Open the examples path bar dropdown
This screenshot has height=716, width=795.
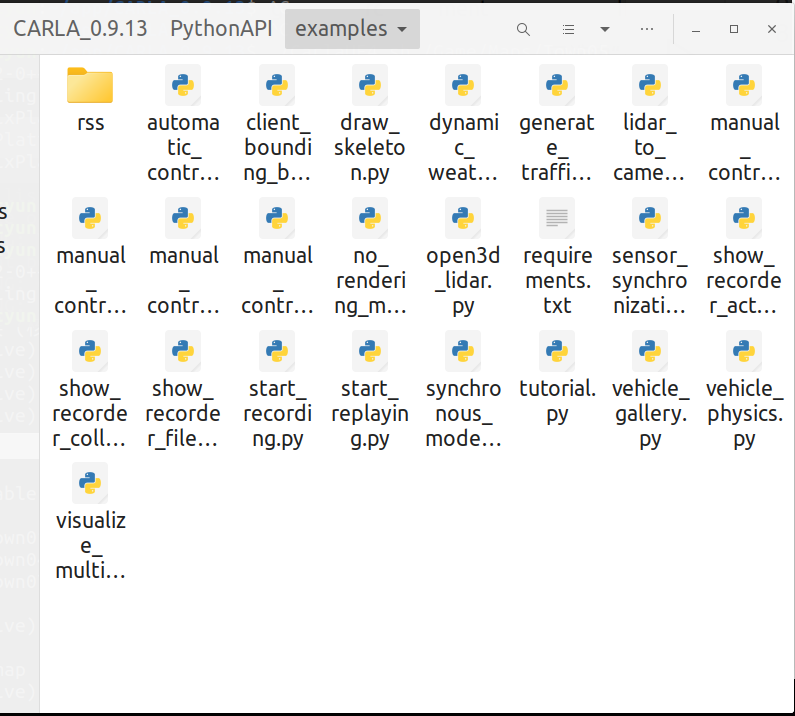[x=352, y=29]
